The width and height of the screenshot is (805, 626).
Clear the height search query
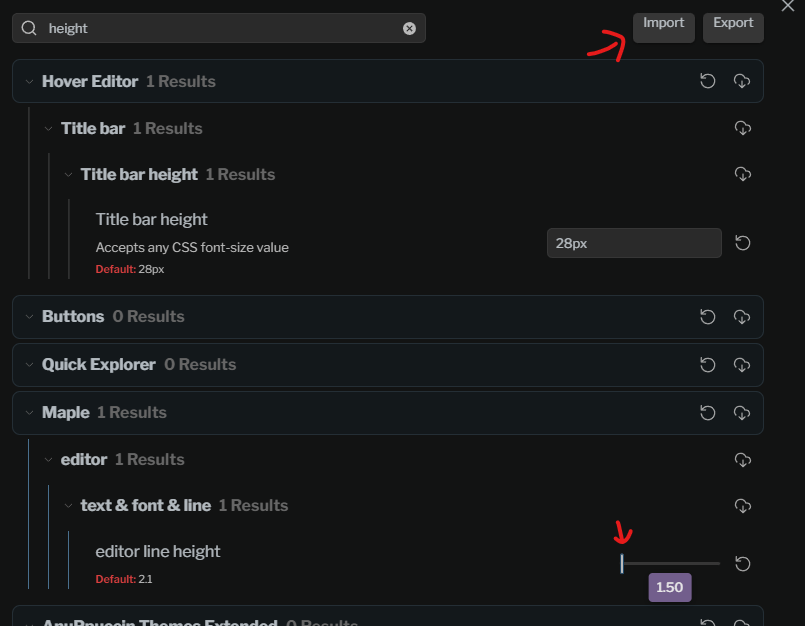click(409, 28)
